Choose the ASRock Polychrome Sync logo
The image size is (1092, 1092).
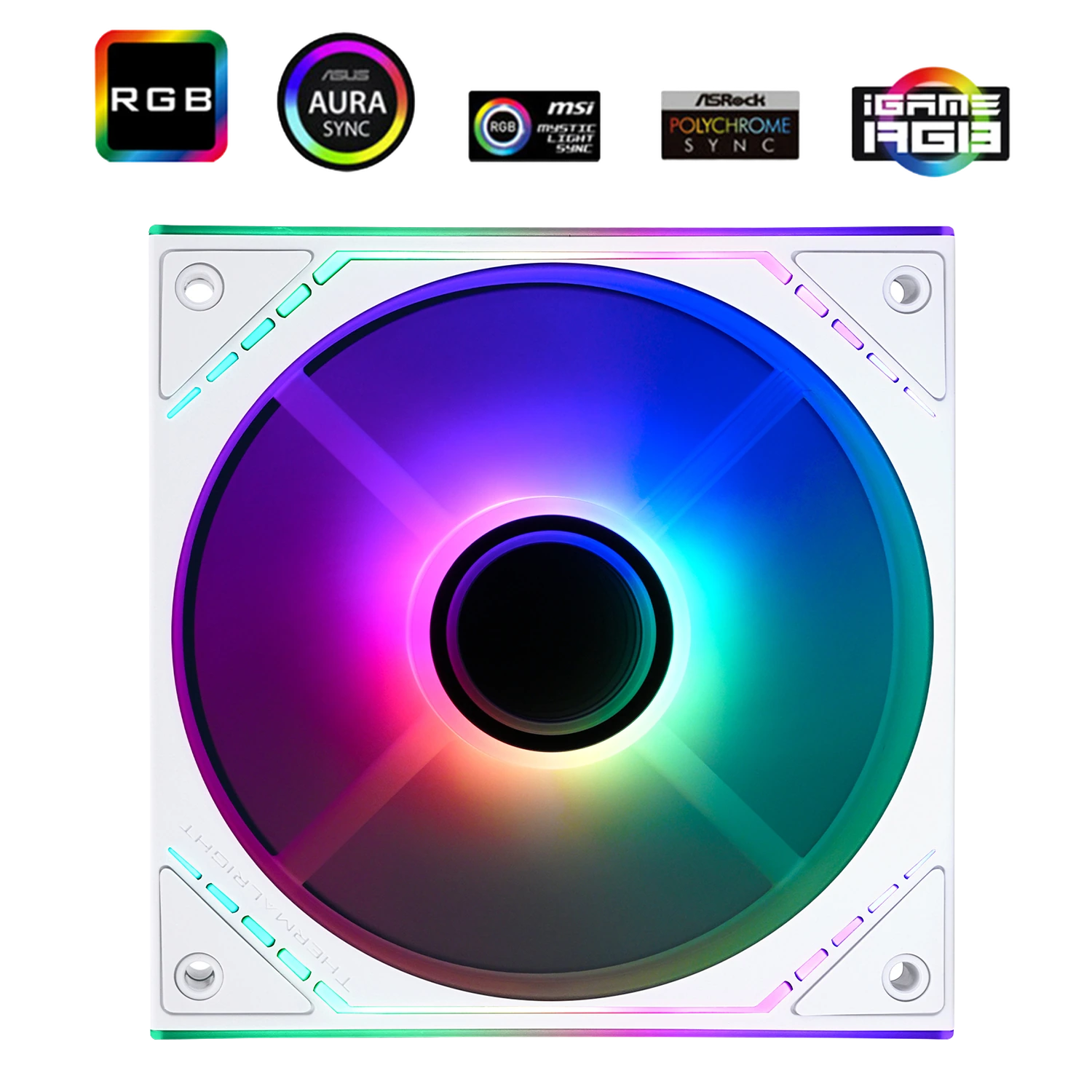pos(730,125)
